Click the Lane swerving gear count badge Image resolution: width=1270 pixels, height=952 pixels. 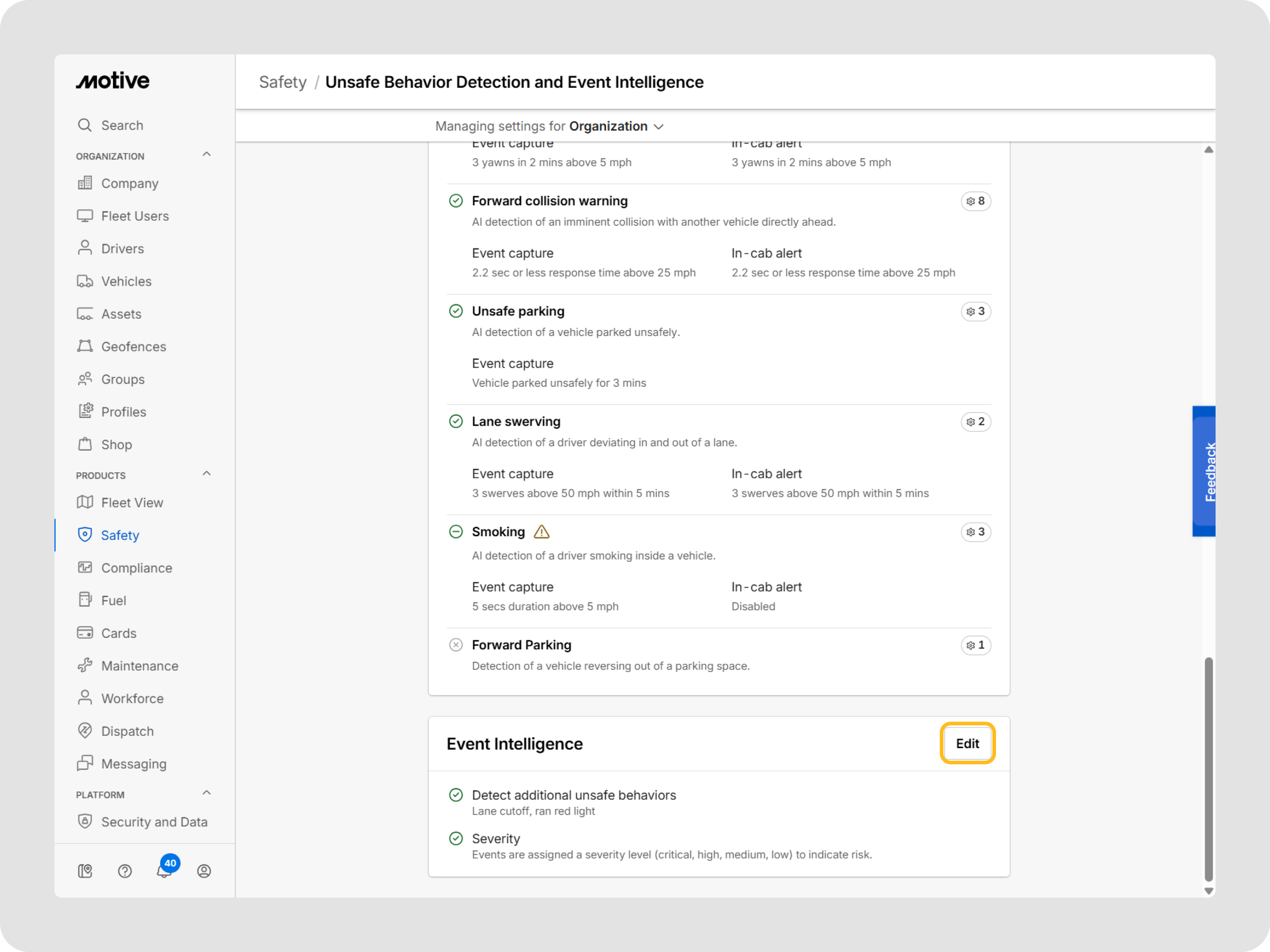(x=976, y=422)
